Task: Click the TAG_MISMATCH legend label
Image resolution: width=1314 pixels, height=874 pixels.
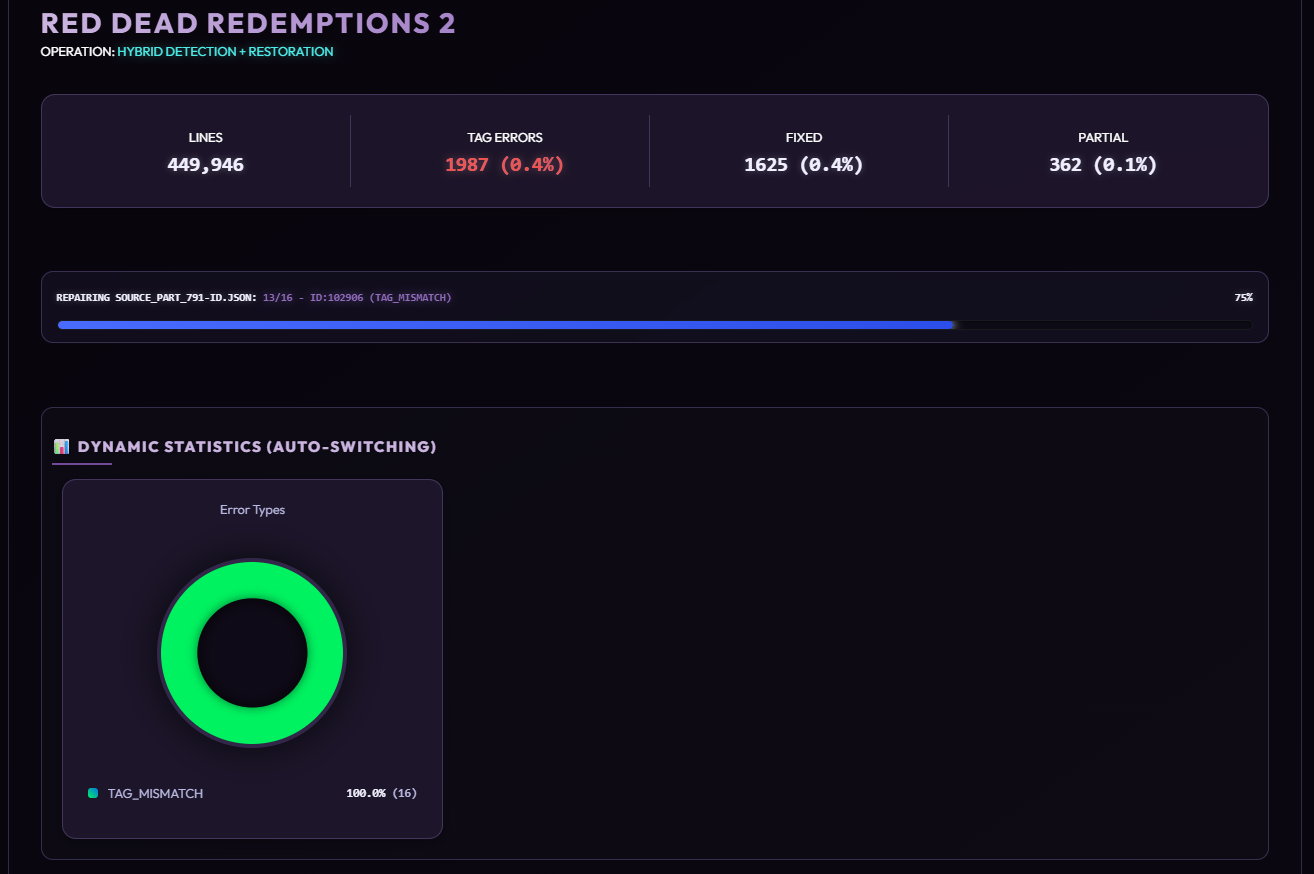Action: coord(155,793)
